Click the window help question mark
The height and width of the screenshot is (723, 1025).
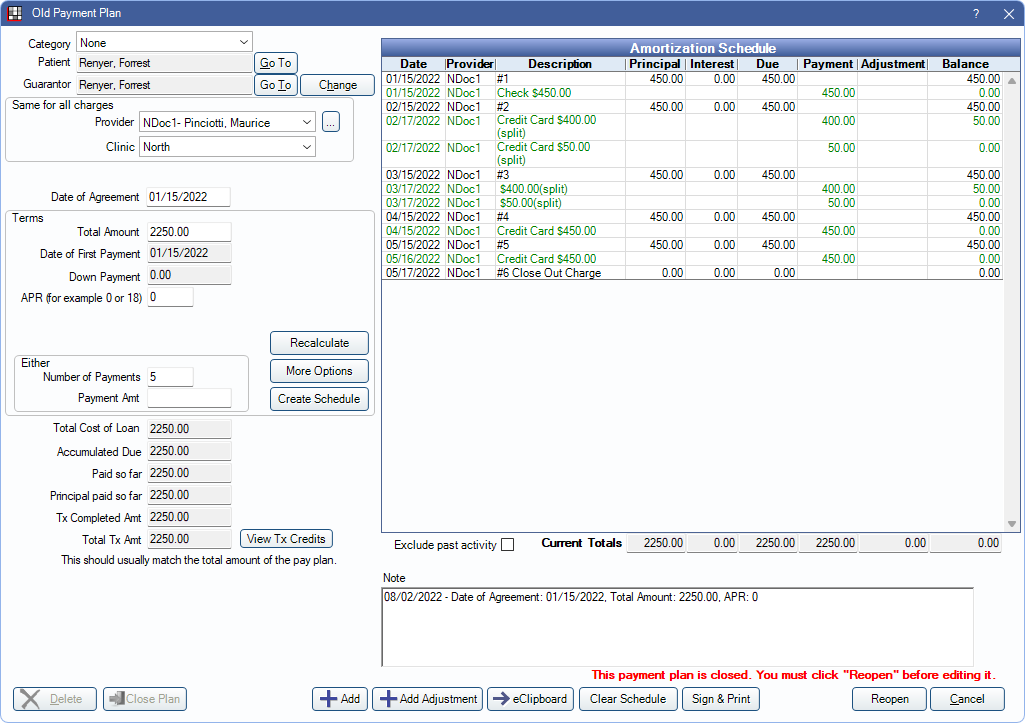point(975,14)
